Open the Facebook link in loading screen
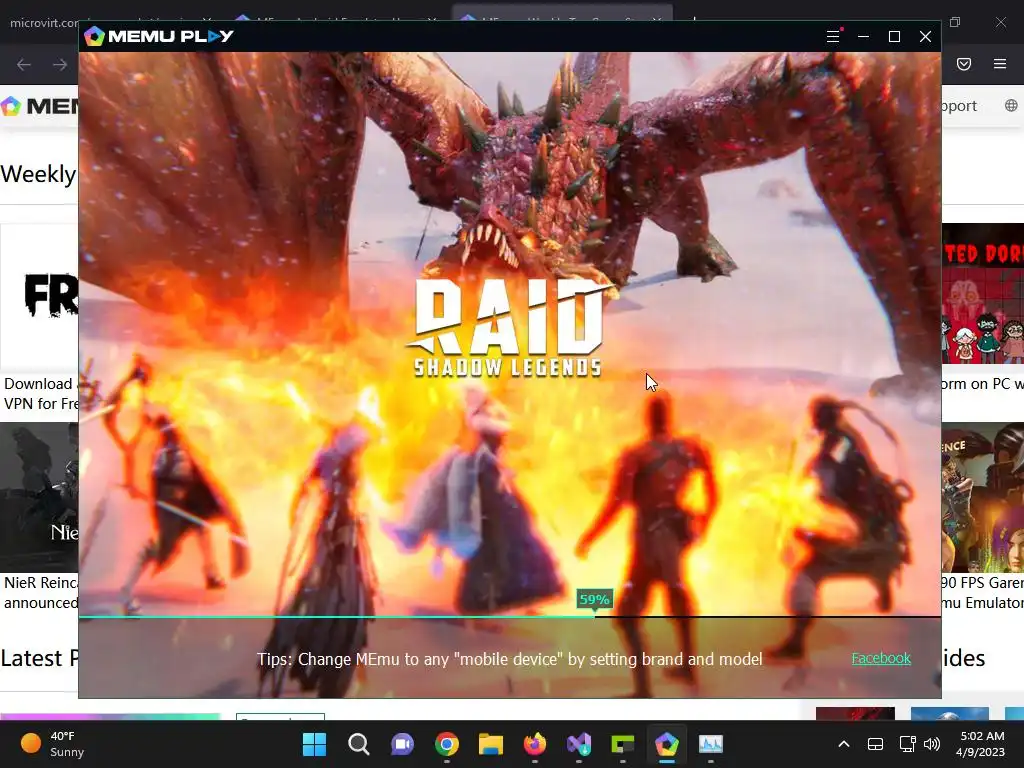Screen dimensions: 1024x768 (880, 658)
